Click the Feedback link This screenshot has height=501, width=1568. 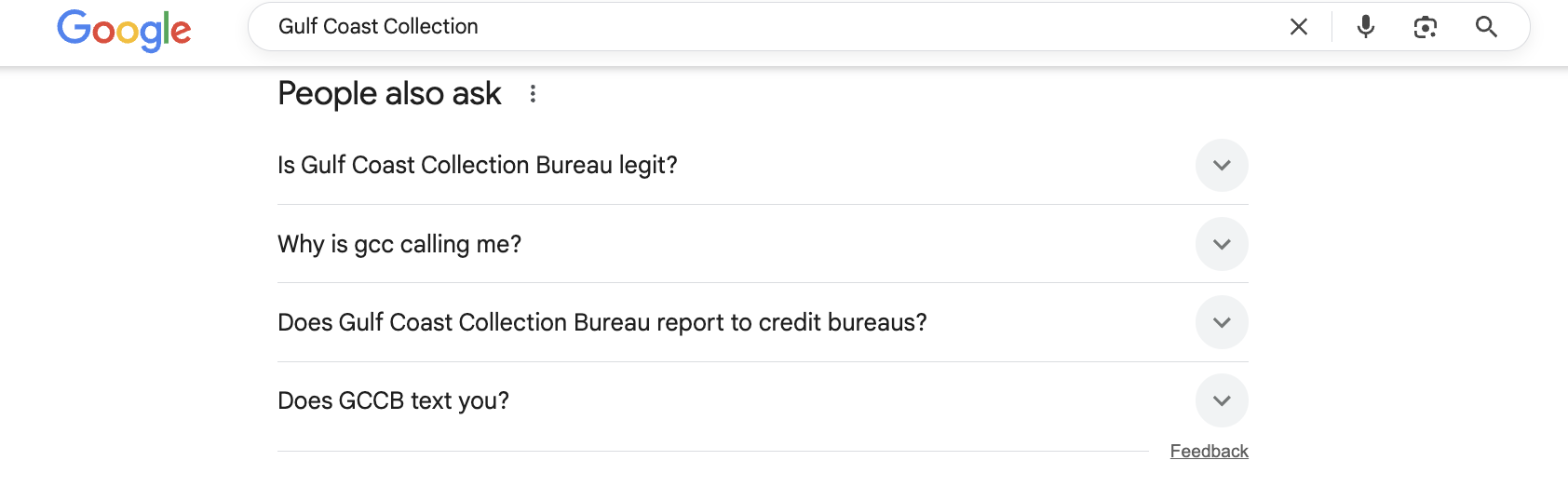1209,451
